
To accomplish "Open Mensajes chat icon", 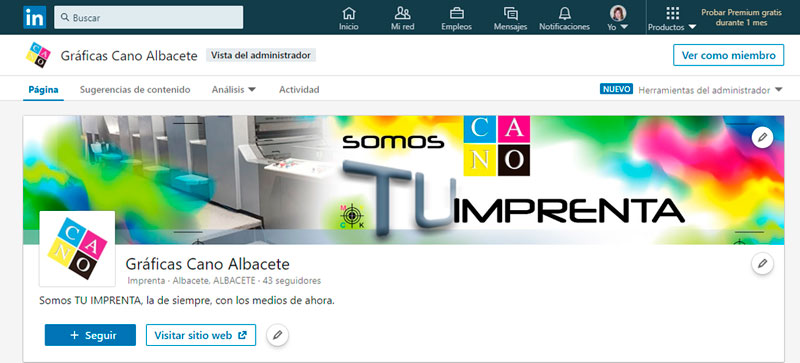I will (510, 13).
